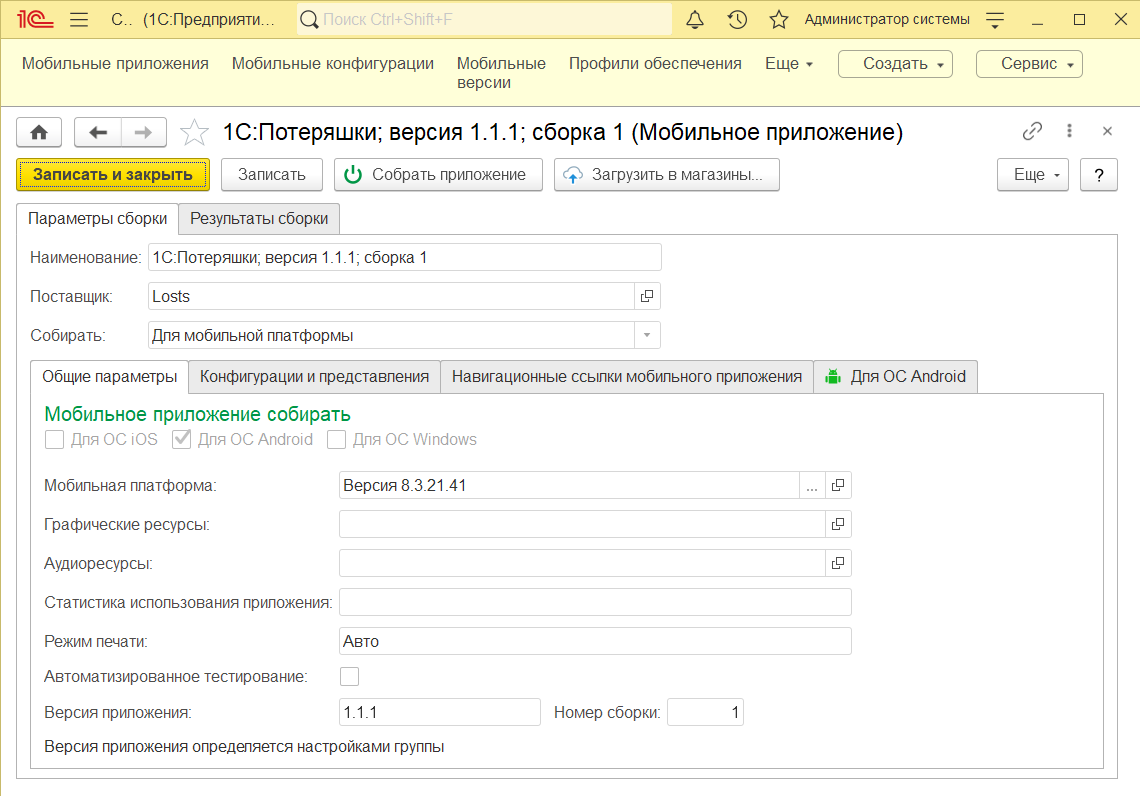Open the notifications bell
This screenshot has width=1140, height=796.
[x=695, y=20]
